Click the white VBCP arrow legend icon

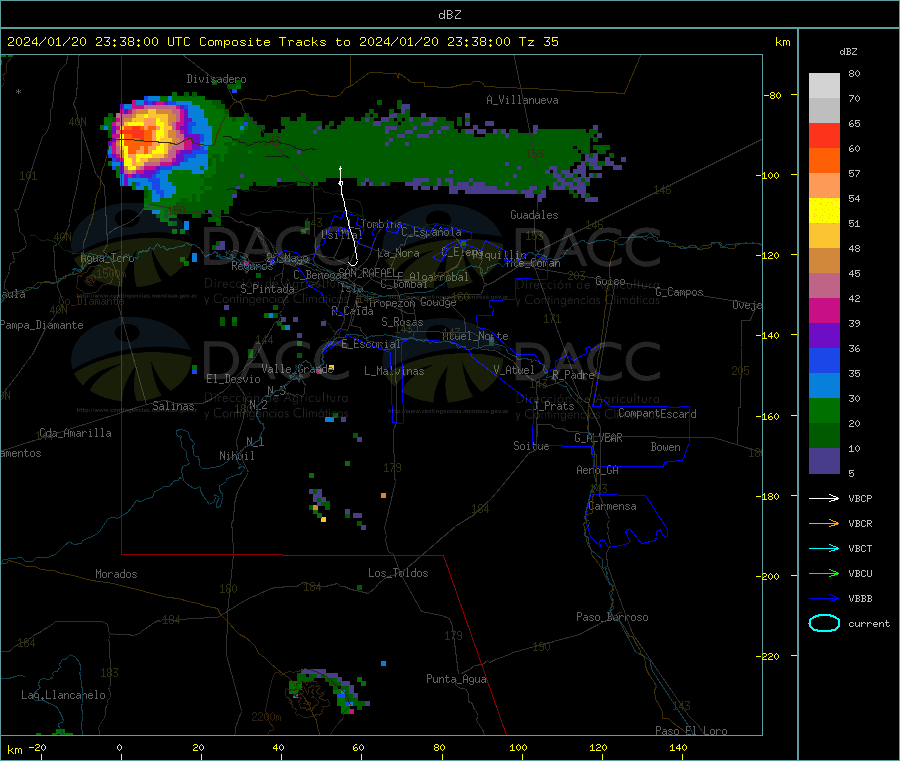point(824,498)
